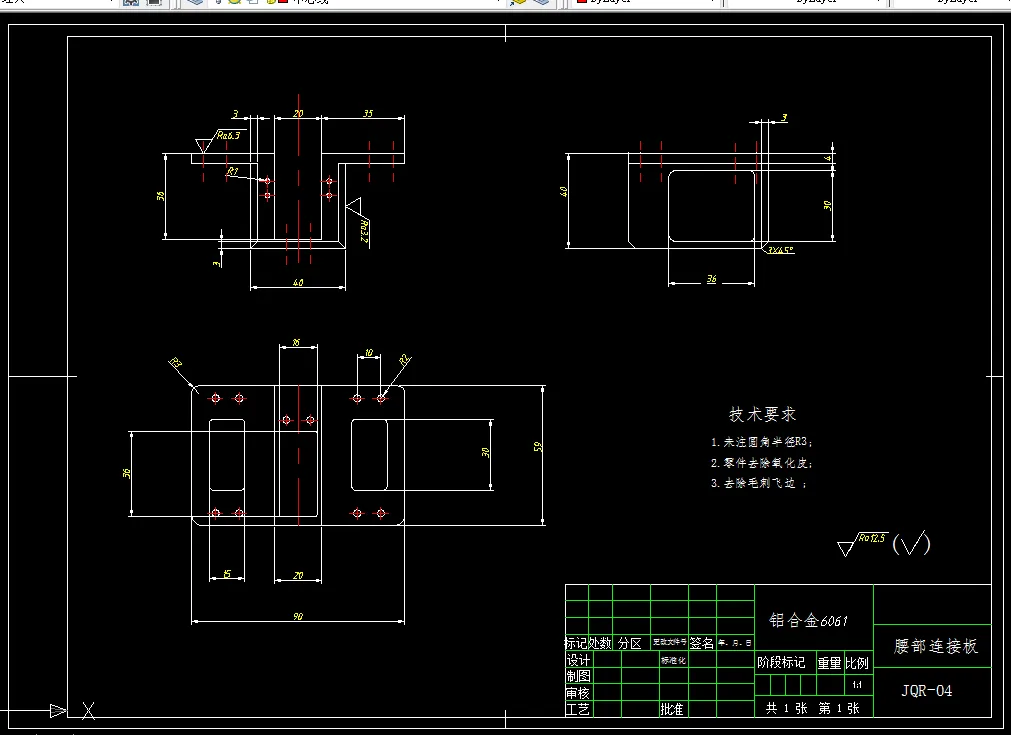Screen dimensions: 1011x735
Task: Click the 比例 title block cell
Action: [x=857, y=663]
